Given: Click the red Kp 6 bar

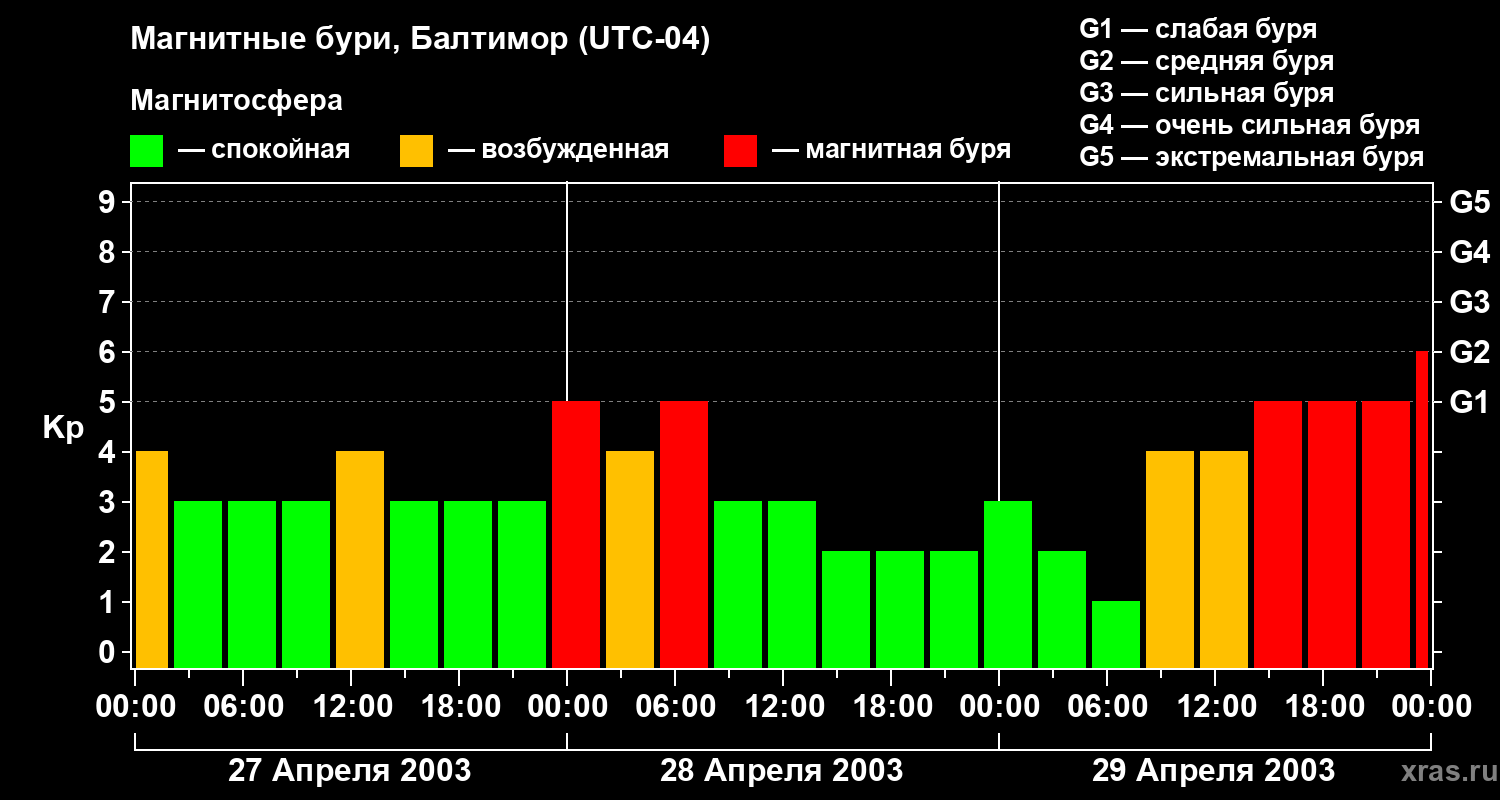Looking at the screenshot, I should [1423, 510].
